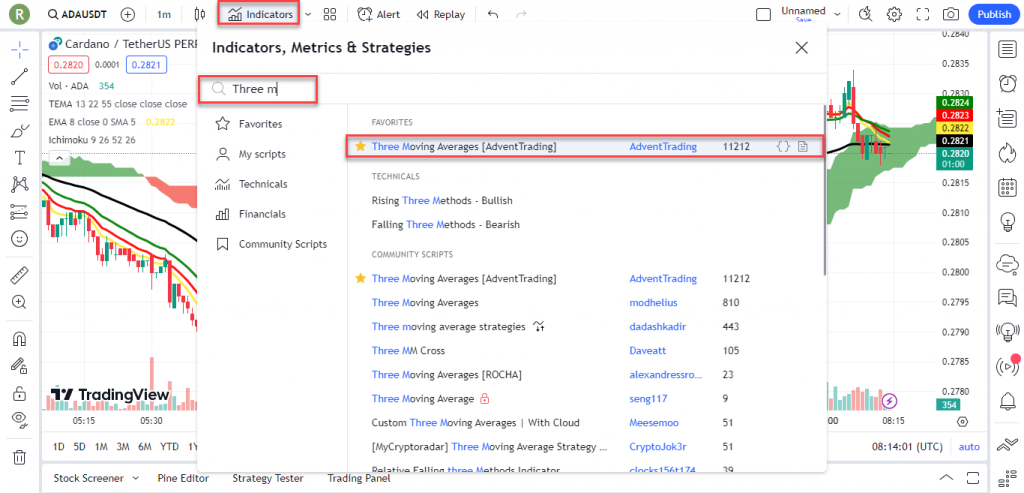Open the emoji icons tool
This screenshot has width=1024, height=493.
(20, 238)
